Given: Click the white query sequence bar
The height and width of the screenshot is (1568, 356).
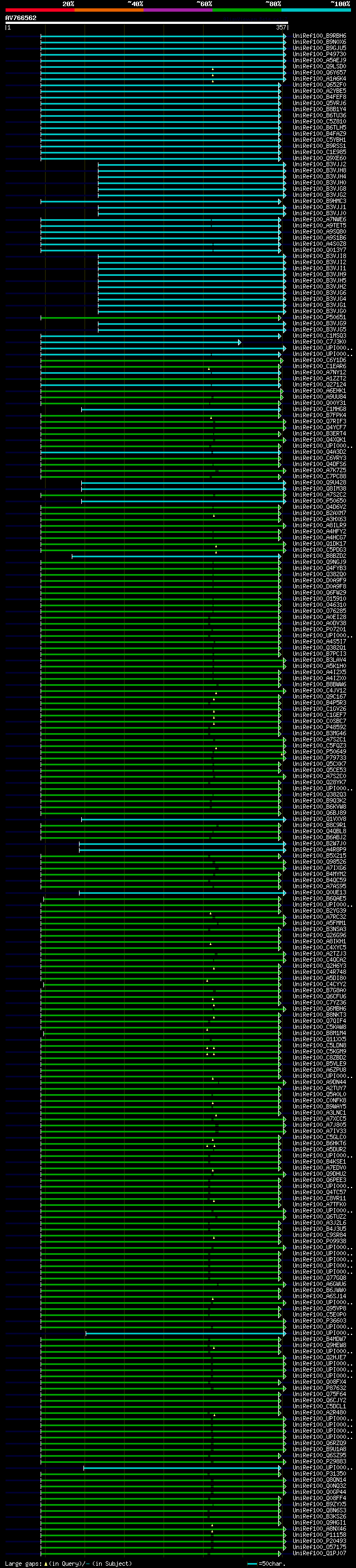Looking at the screenshot, I should click(x=147, y=23).
